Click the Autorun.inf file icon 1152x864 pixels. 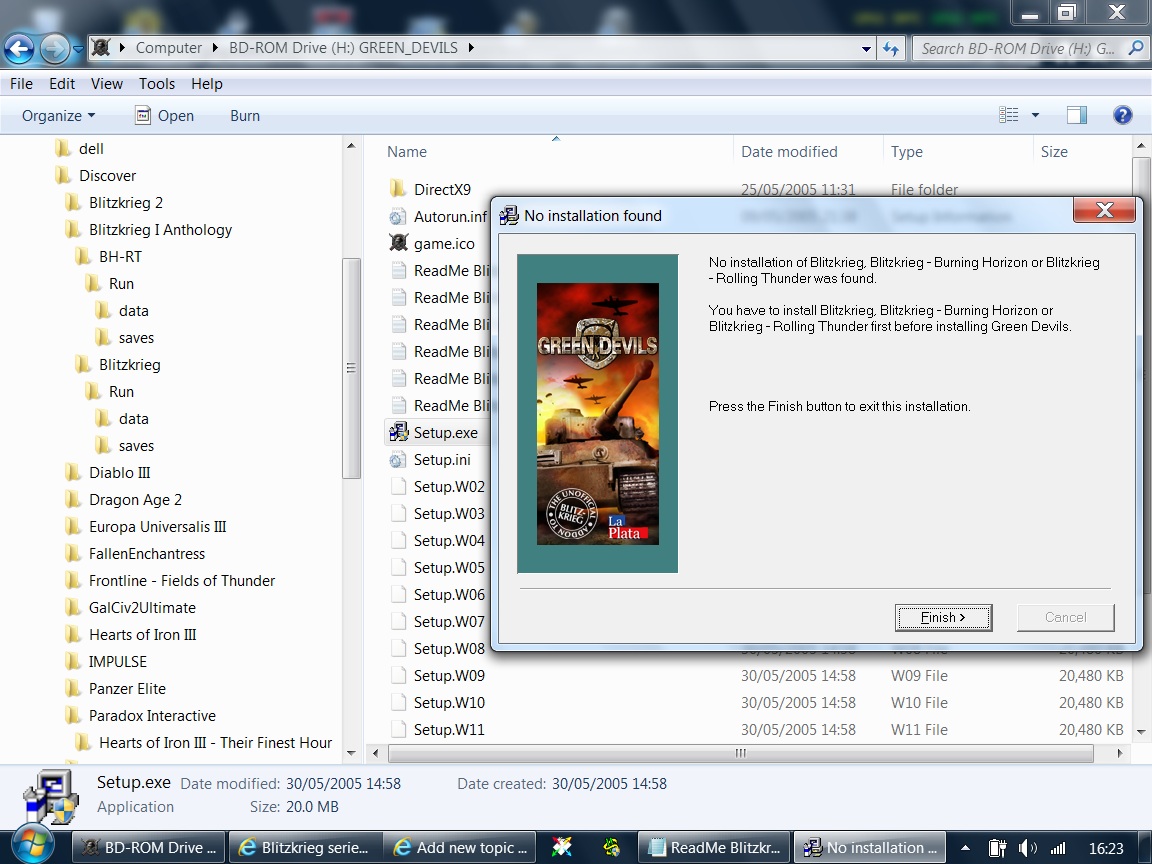click(x=397, y=216)
